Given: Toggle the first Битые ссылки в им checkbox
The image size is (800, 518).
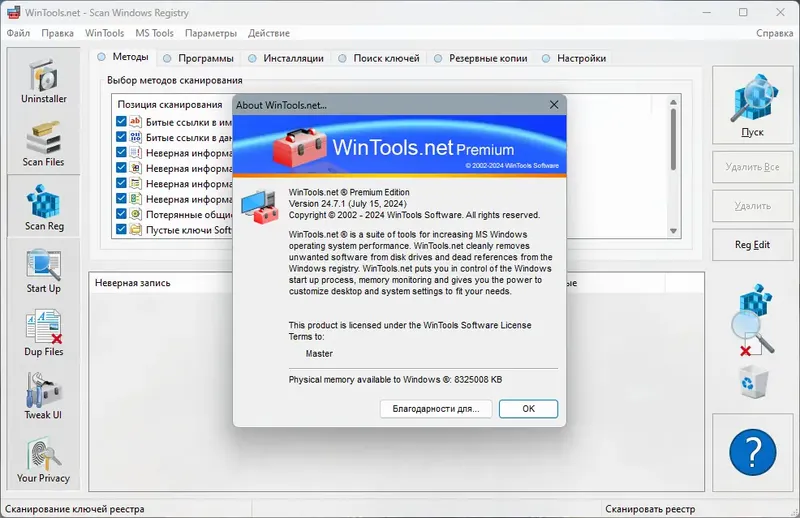Looking at the screenshot, I should [x=121, y=121].
